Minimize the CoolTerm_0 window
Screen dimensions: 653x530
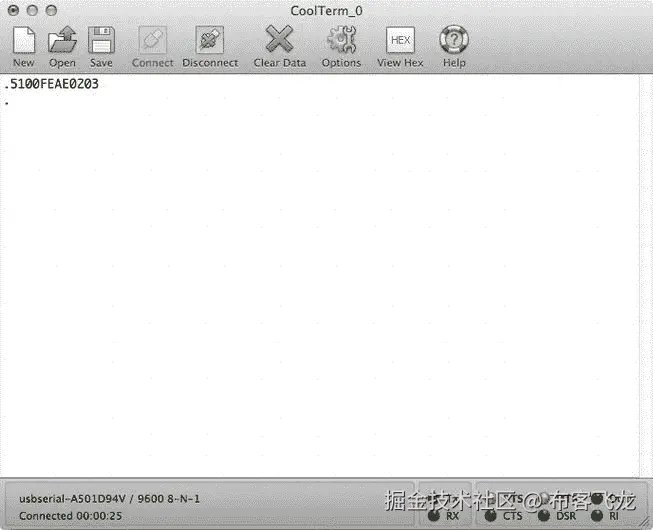pyautogui.click(x=32, y=10)
